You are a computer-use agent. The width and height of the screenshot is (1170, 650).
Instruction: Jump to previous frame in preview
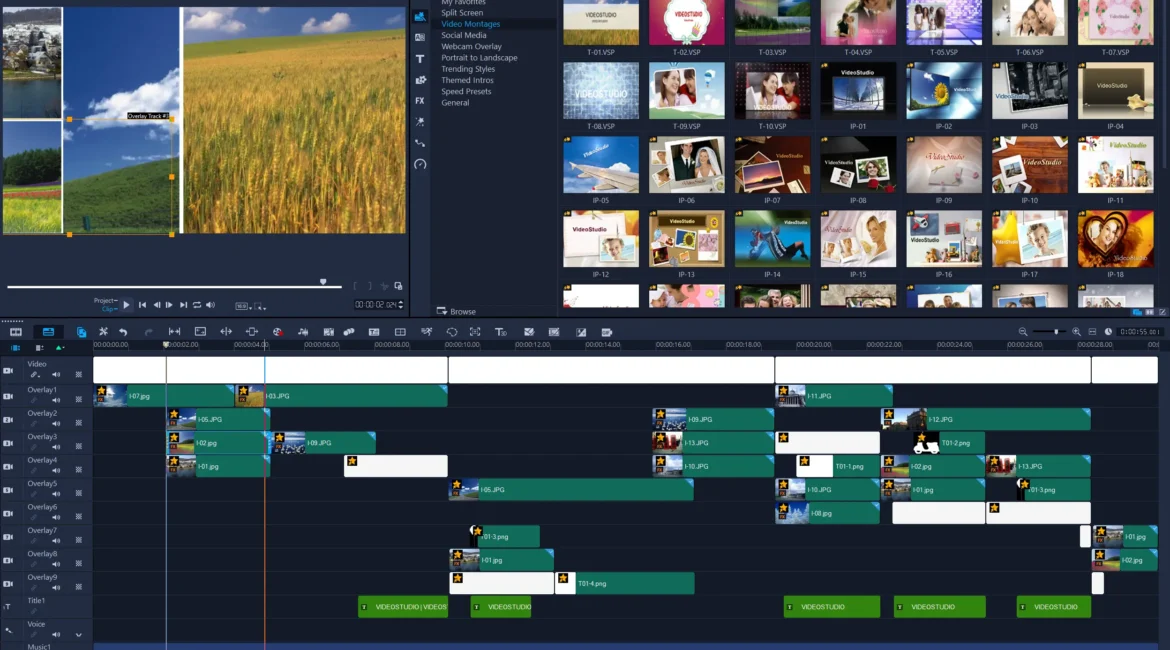tap(156, 305)
